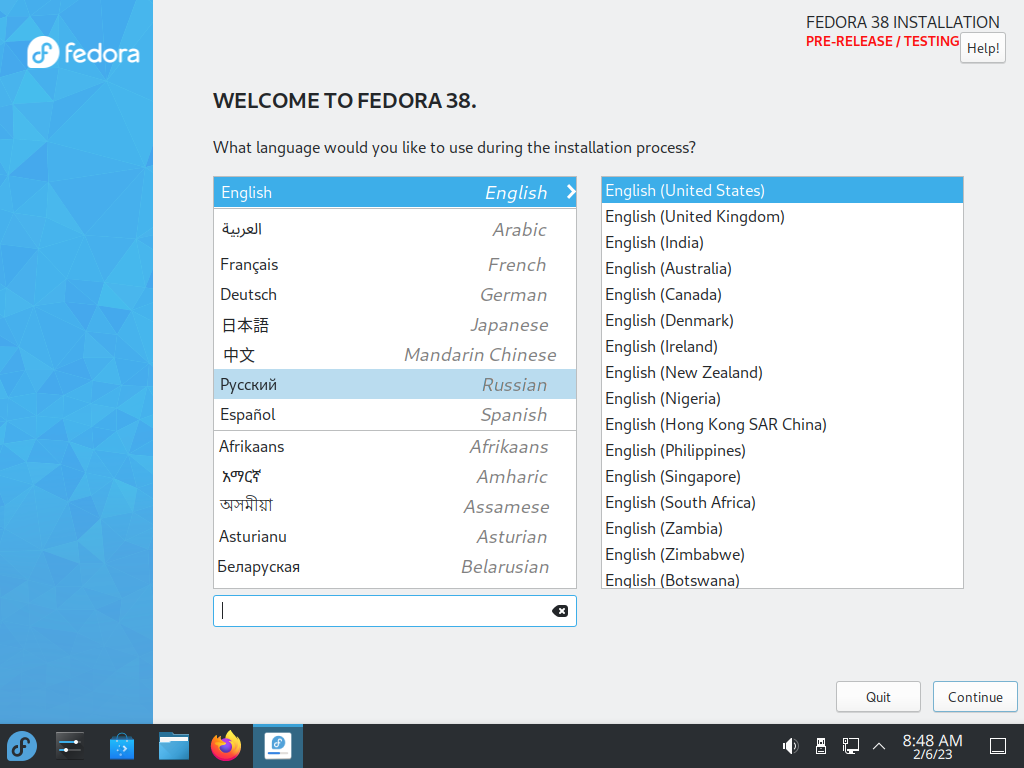This screenshot has height=768, width=1024.
Task: Open the removable devices tray icon
Action: 821,746
